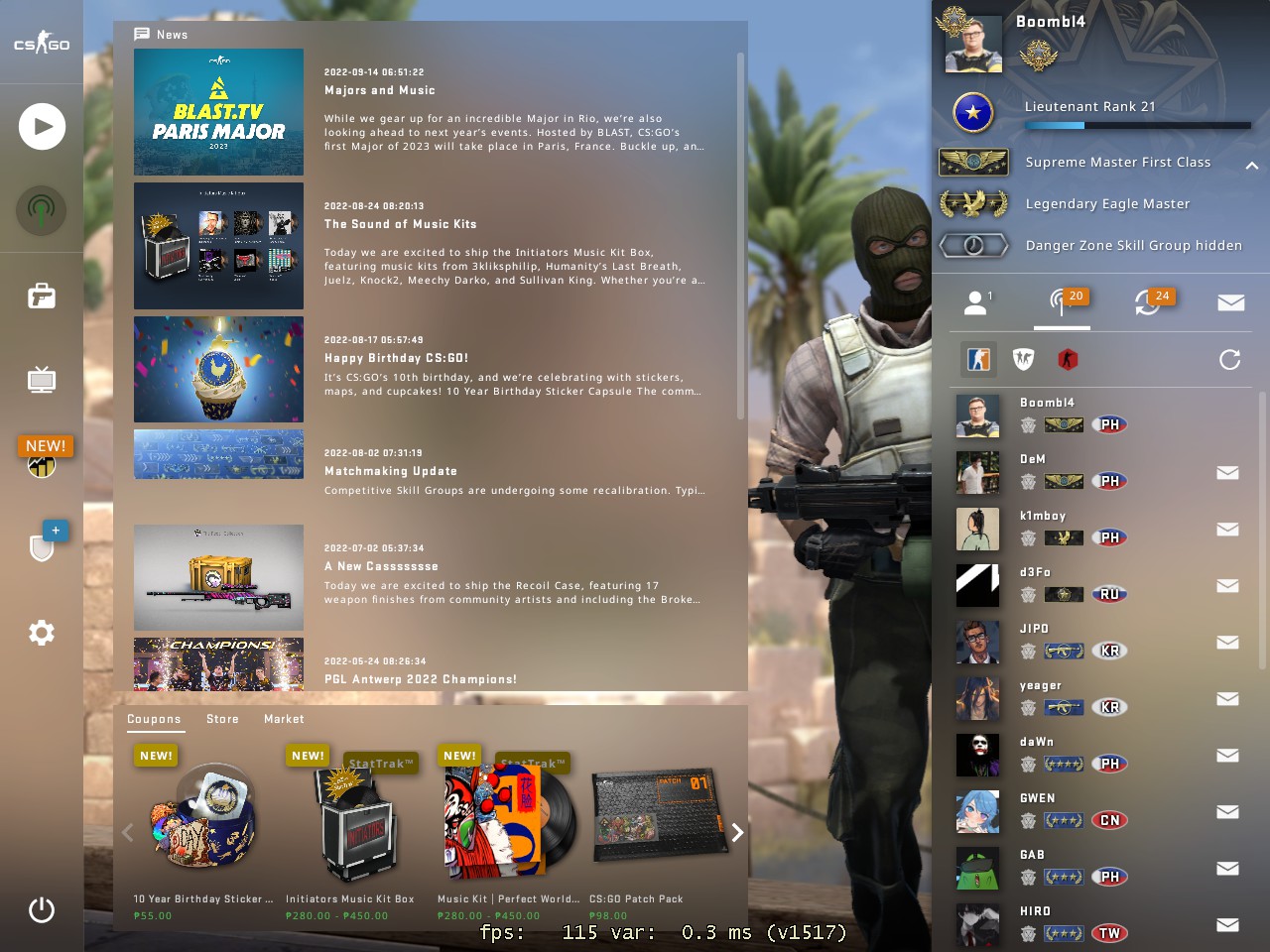This screenshot has height=952, width=1270.
Task: Click the "CN" badge on GWEN's row
Action: click(1109, 820)
